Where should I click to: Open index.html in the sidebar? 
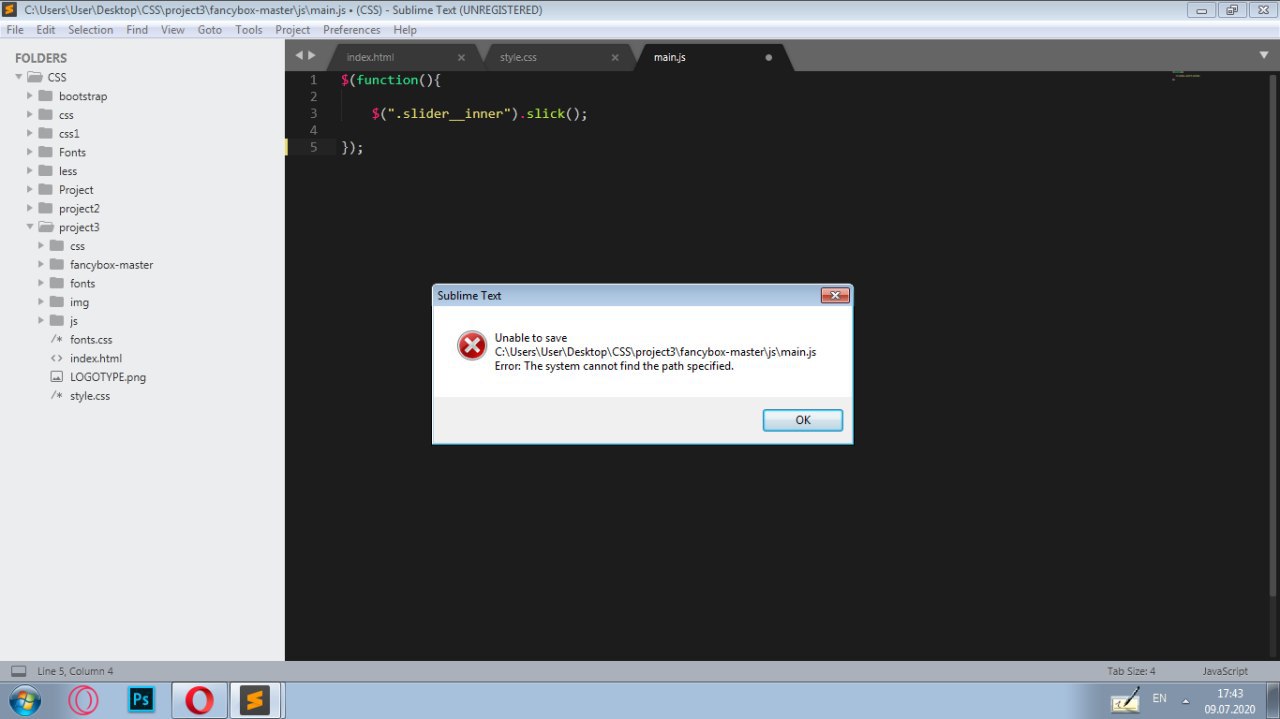pyautogui.click(x=96, y=358)
